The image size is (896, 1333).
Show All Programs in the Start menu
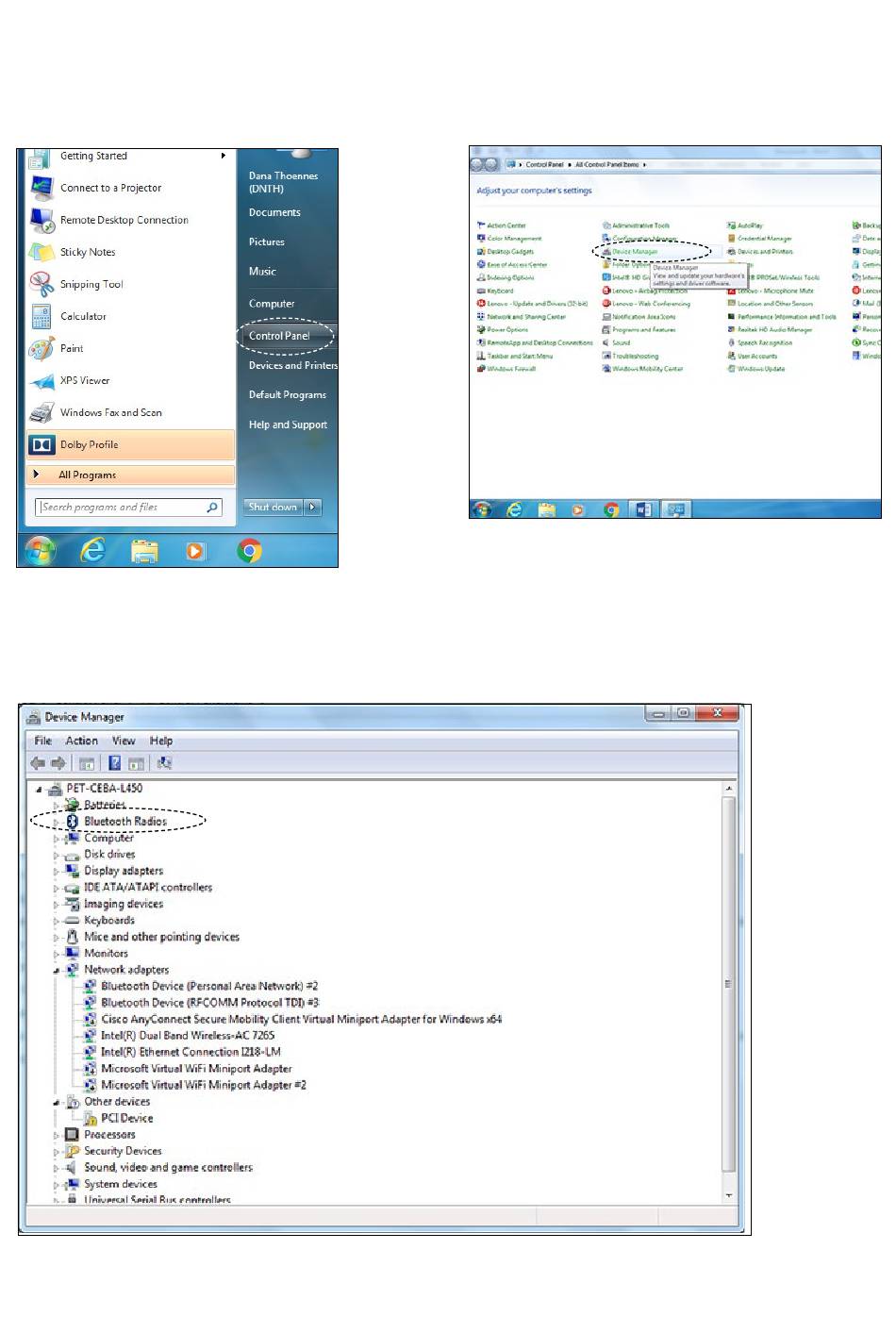(x=130, y=475)
